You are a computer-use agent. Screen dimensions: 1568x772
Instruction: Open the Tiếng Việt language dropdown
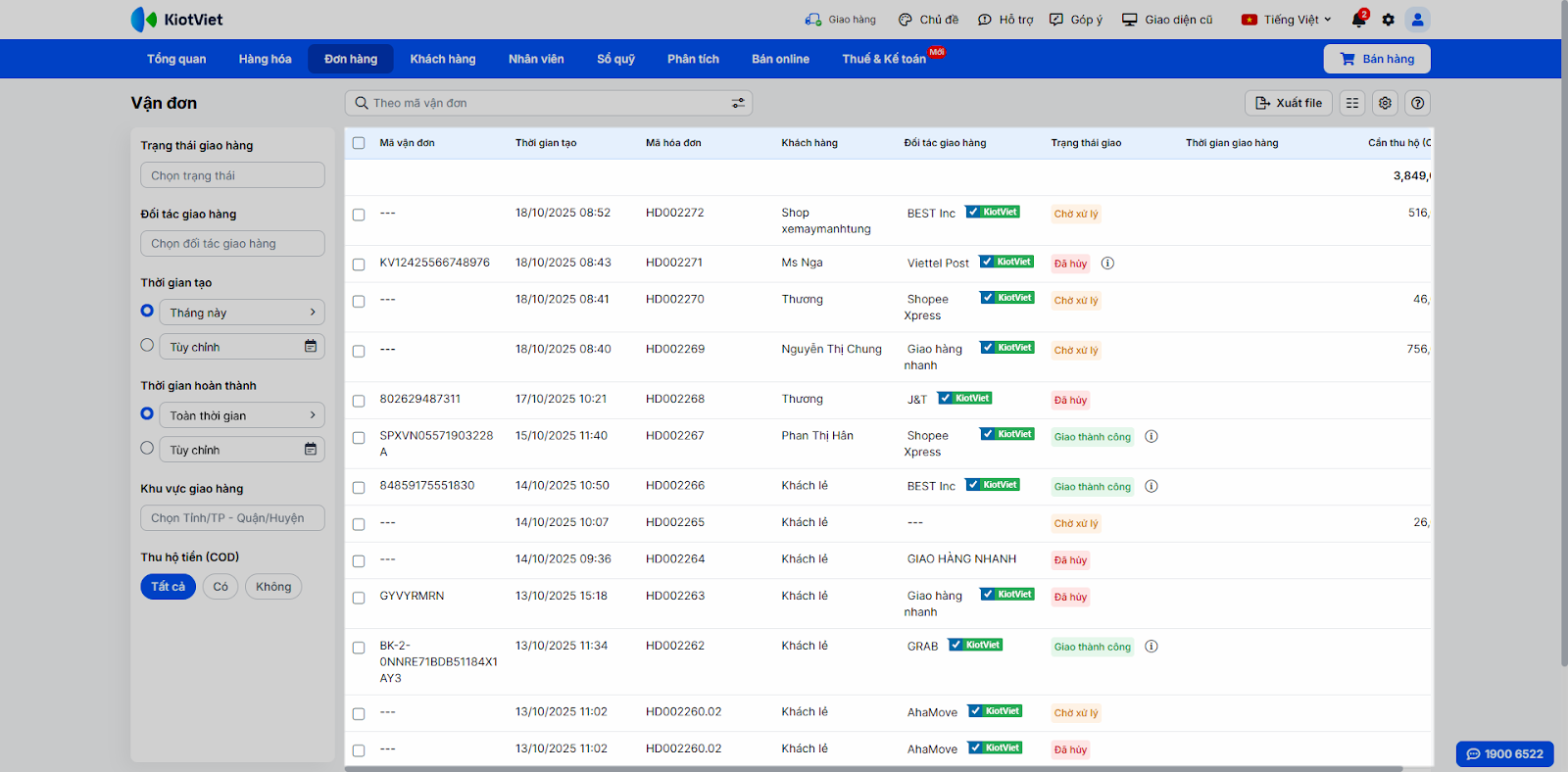pyautogui.click(x=1287, y=20)
